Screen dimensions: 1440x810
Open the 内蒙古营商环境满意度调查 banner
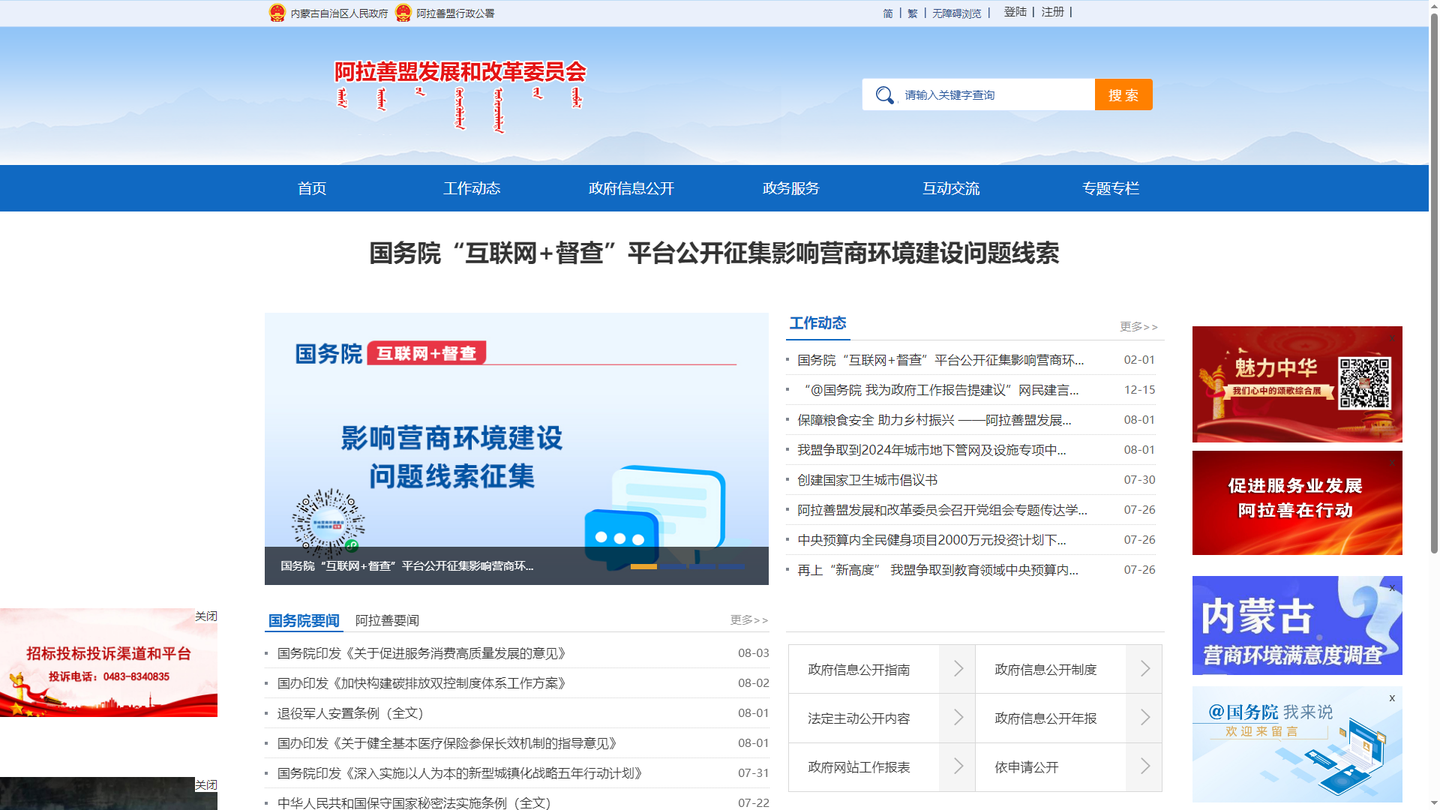point(1297,625)
